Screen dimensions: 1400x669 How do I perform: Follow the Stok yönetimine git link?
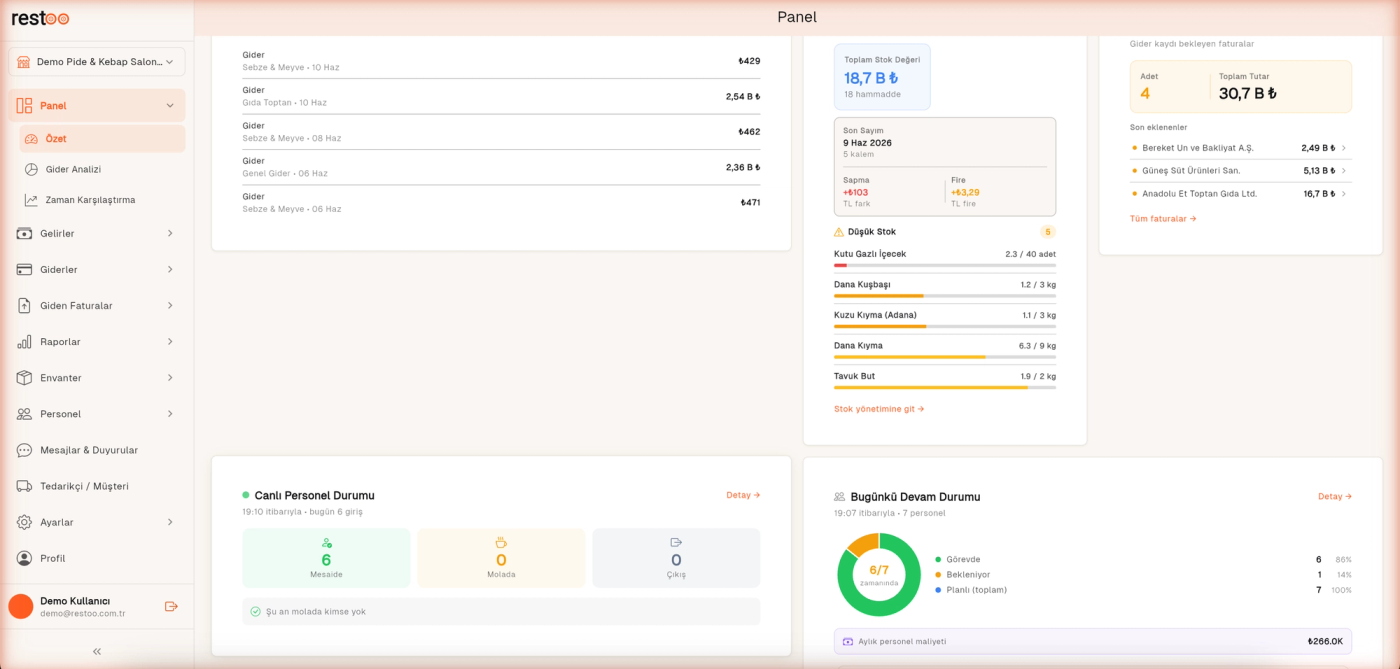click(879, 409)
